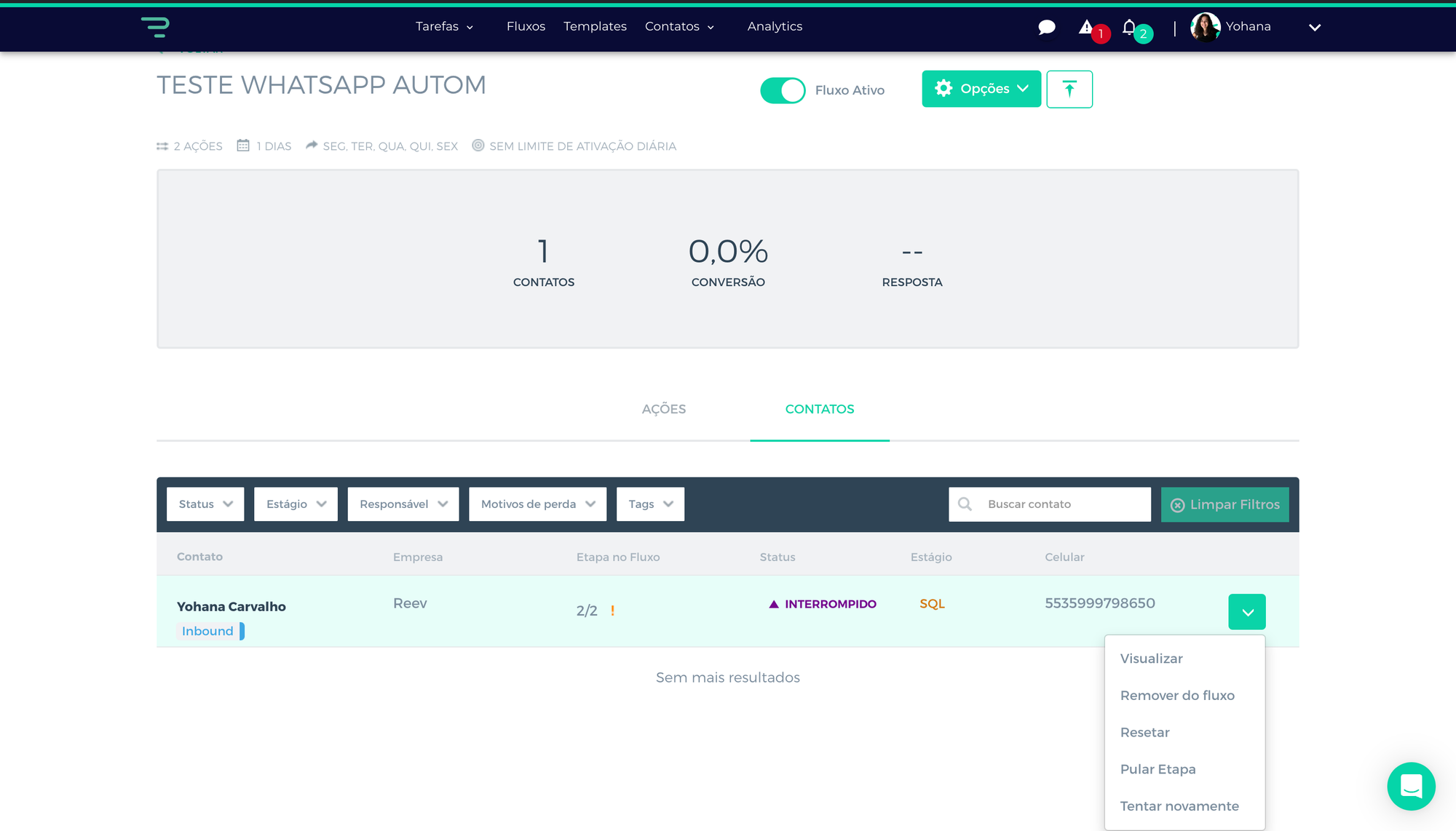Image resolution: width=1456 pixels, height=831 pixels.
Task: Open the Responsável filter dropdown
Action: pyautogui.click(x=403, y=504)
